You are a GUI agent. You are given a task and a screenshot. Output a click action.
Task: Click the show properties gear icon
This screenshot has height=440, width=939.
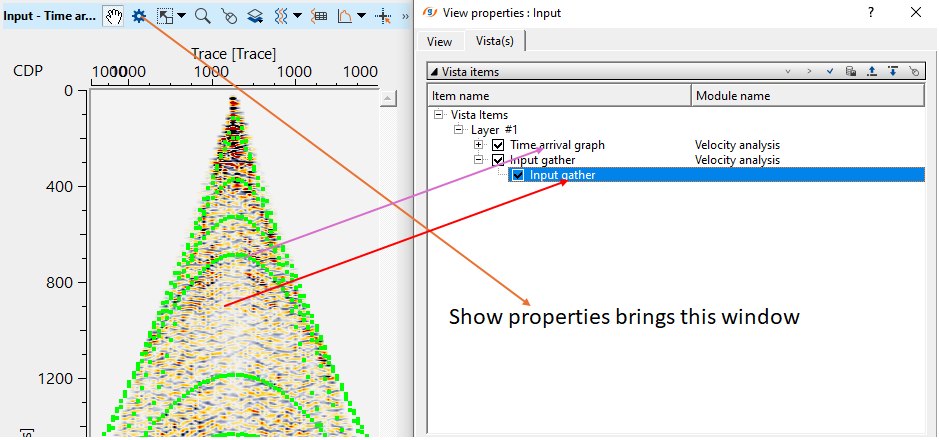(x=140, y=16)
